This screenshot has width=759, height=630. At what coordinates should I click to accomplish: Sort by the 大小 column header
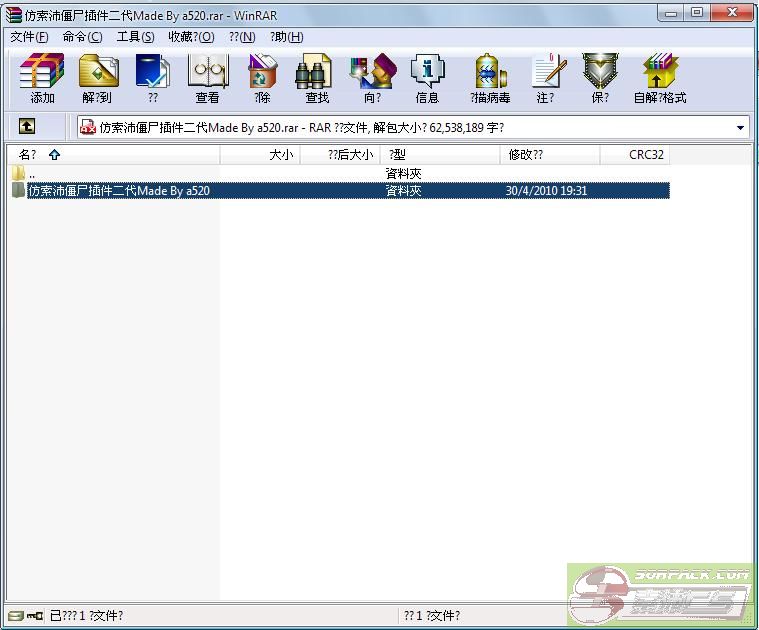[260, 155]
